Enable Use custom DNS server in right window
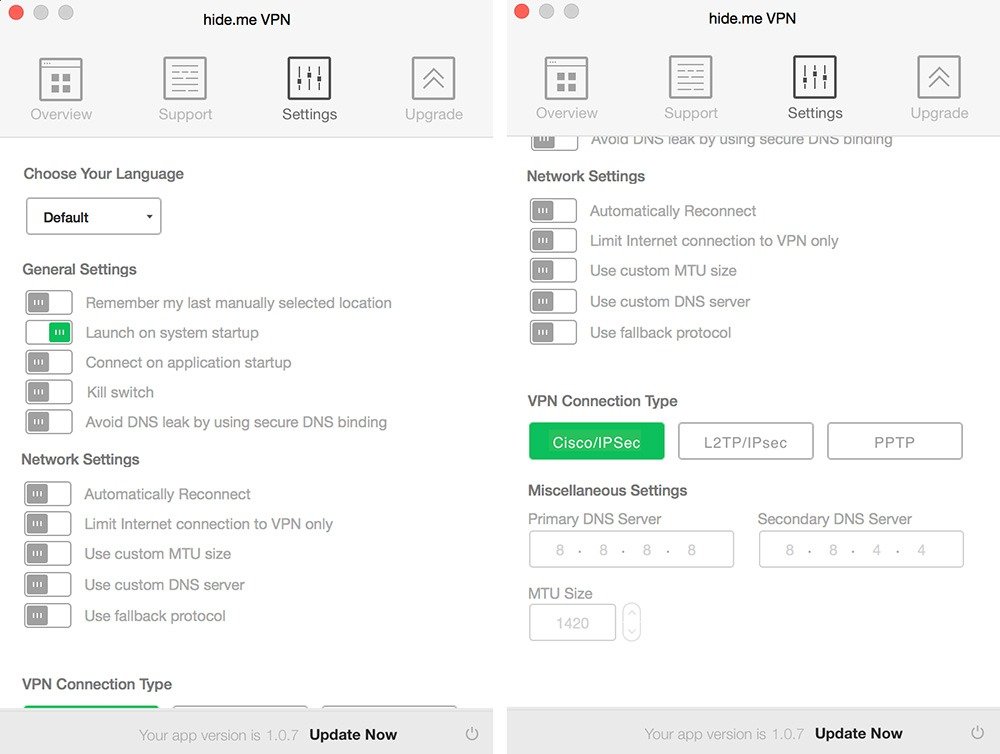Screen dimensions: 1000x754 click(x=554, y=301)
